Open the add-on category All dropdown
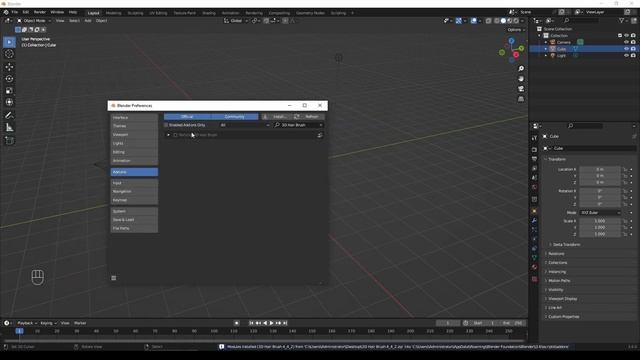Viewport: 640px width, 360px height. (245, 125)
